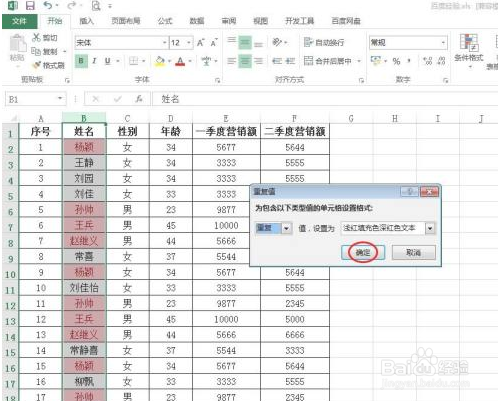Screen dimensions: 498x401
Task: Click the Wrap Text (自动换行) icon
Action: tap(308, 42)
